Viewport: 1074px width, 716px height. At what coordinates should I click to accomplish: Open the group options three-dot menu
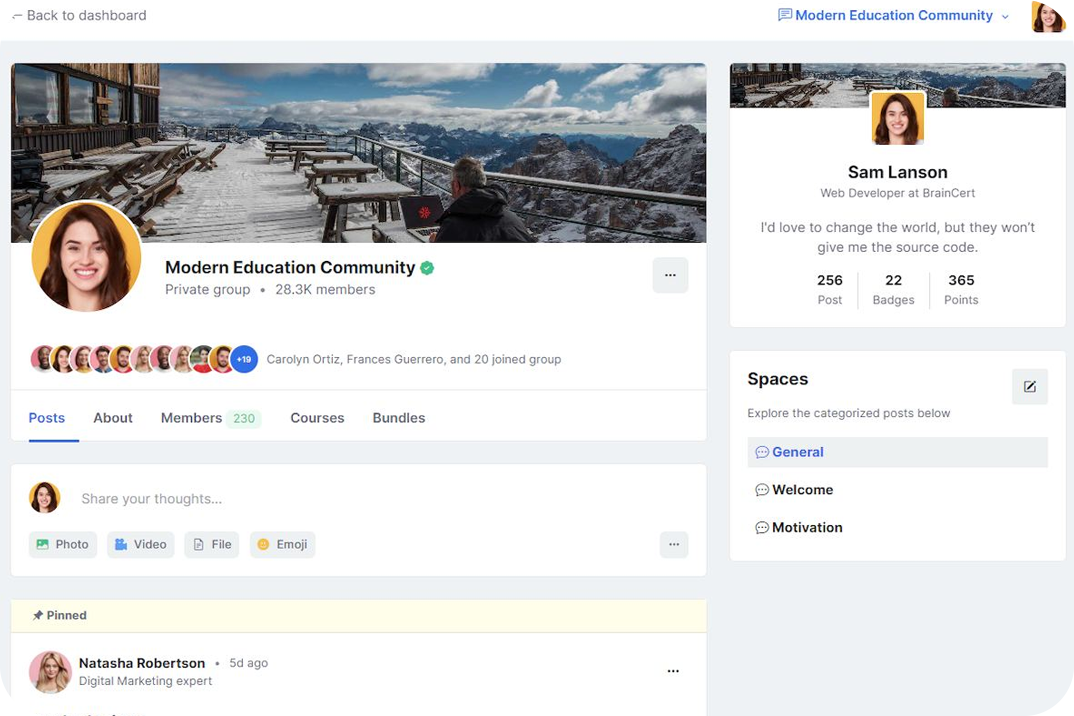coord(670,275)
